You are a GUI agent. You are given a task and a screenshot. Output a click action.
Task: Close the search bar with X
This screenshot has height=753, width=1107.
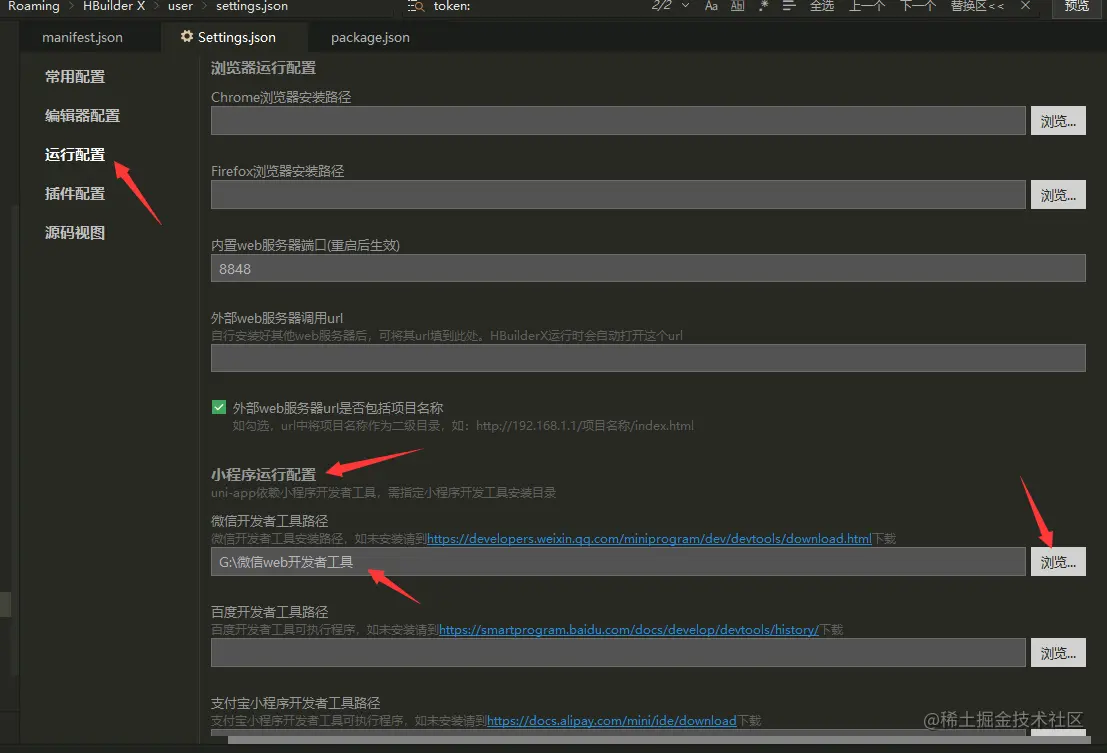[x=1025, y=6]
